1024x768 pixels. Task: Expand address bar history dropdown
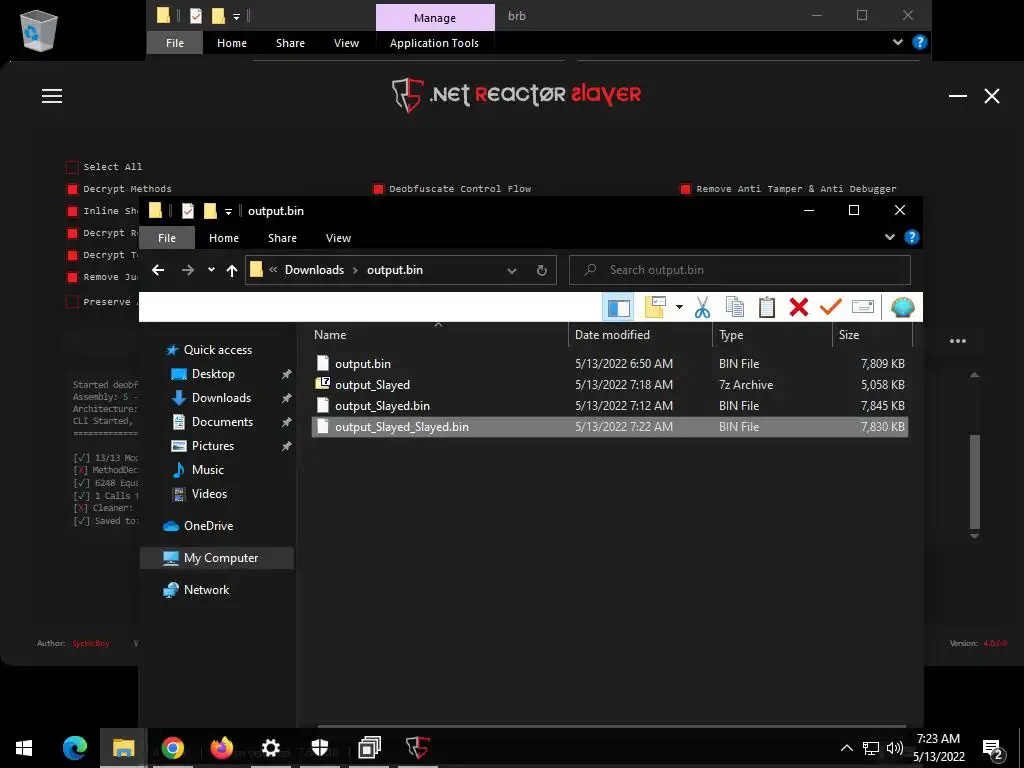click(x=512, y=270)
